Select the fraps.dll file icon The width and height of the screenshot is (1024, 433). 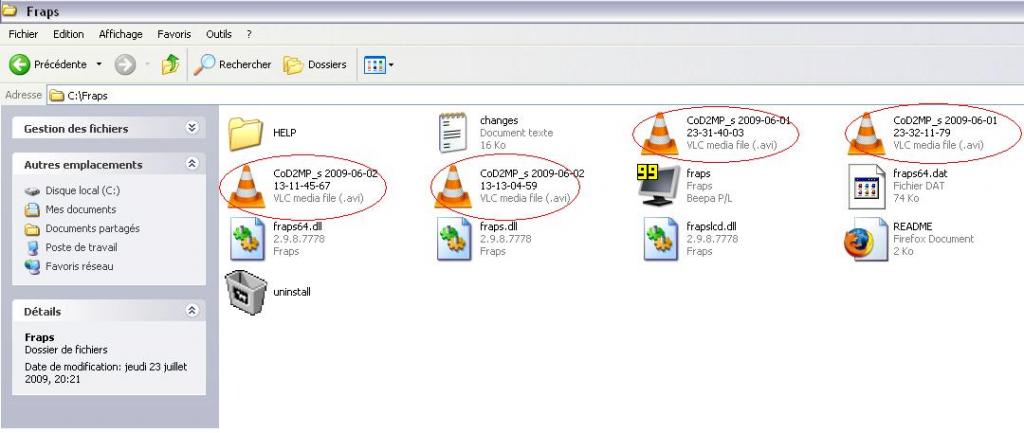[x=454, y=239]
